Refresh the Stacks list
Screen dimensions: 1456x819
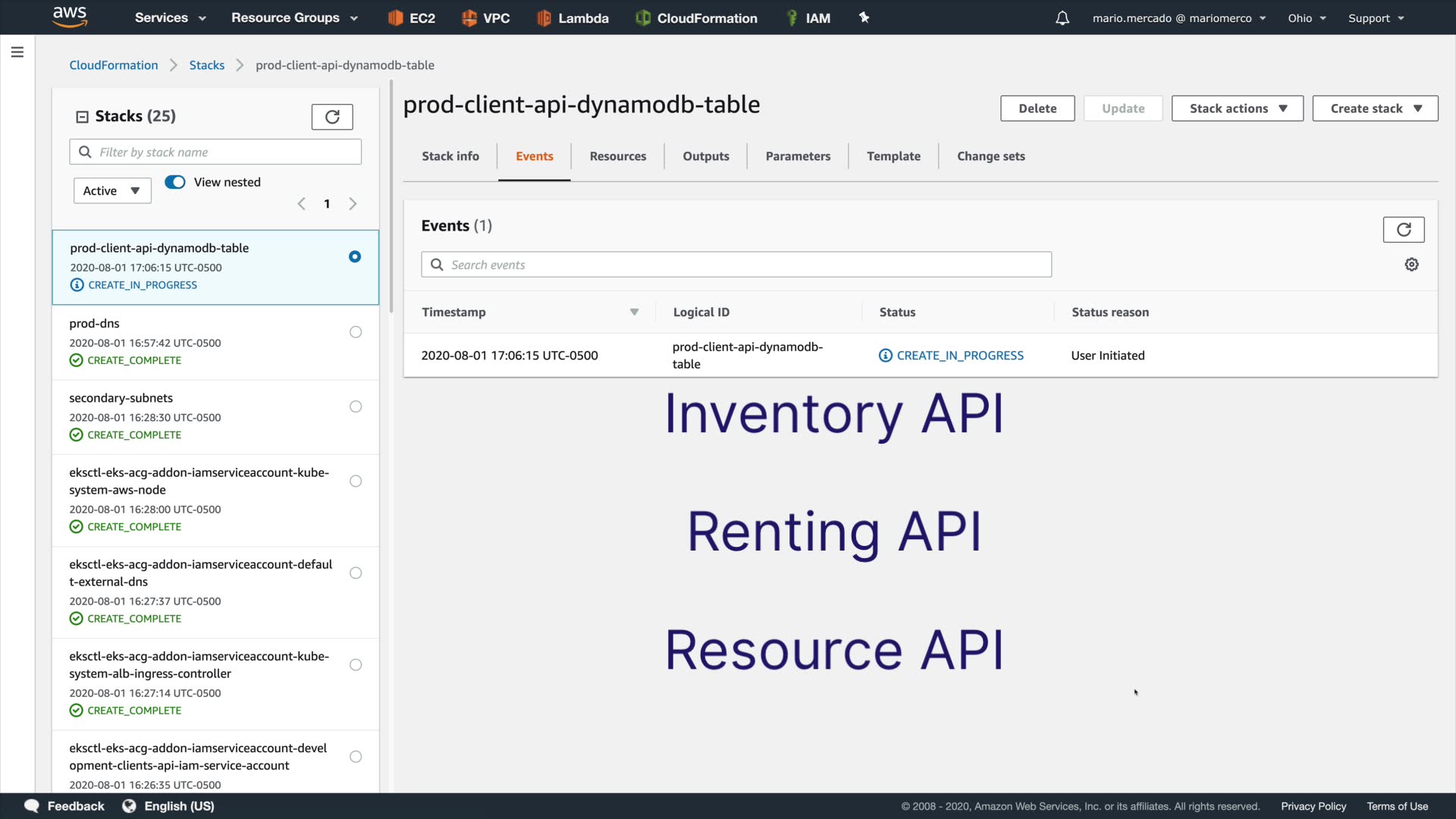pos(332,117)
